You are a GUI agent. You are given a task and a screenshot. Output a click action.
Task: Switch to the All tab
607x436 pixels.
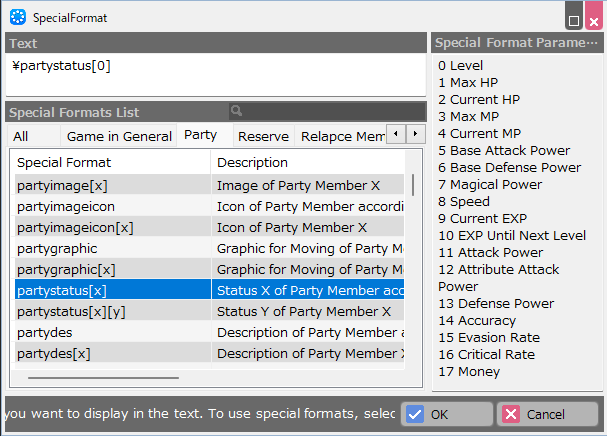click(x=33, y=136)
